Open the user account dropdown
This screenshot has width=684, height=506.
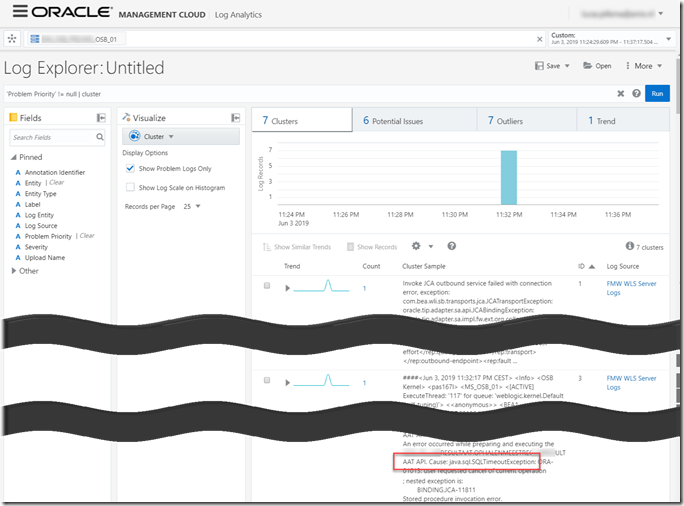660,14
